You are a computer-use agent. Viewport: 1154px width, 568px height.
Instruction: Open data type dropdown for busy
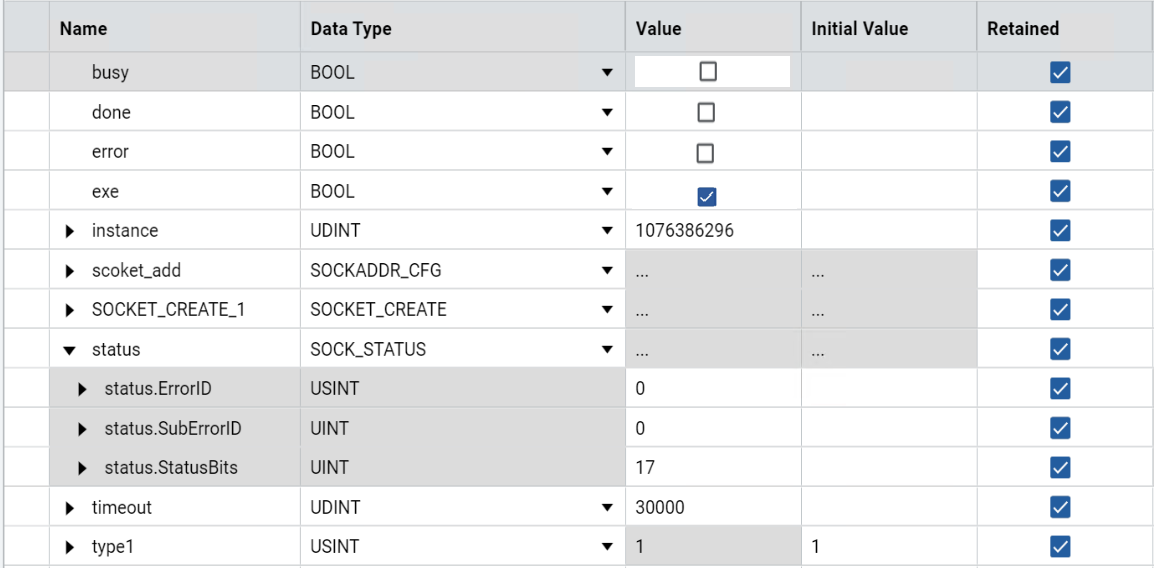click(x=607, y=73)
